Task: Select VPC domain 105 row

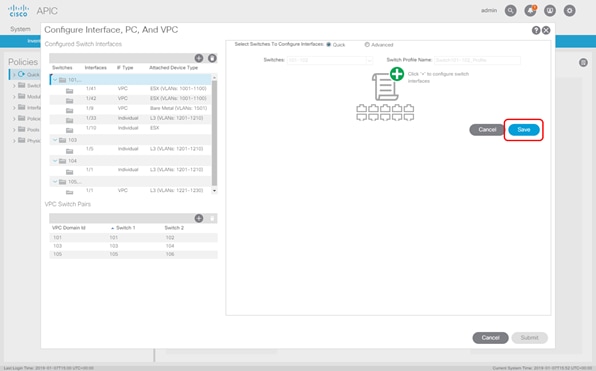Action: [x=133, y=254]
